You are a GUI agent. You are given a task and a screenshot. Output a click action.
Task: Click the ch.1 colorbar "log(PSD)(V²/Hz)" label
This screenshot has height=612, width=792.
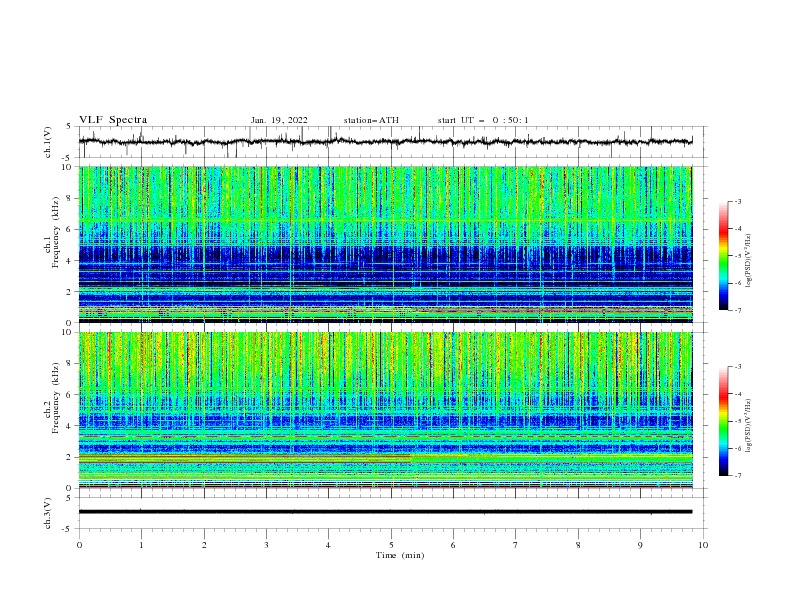coord(749,261)
